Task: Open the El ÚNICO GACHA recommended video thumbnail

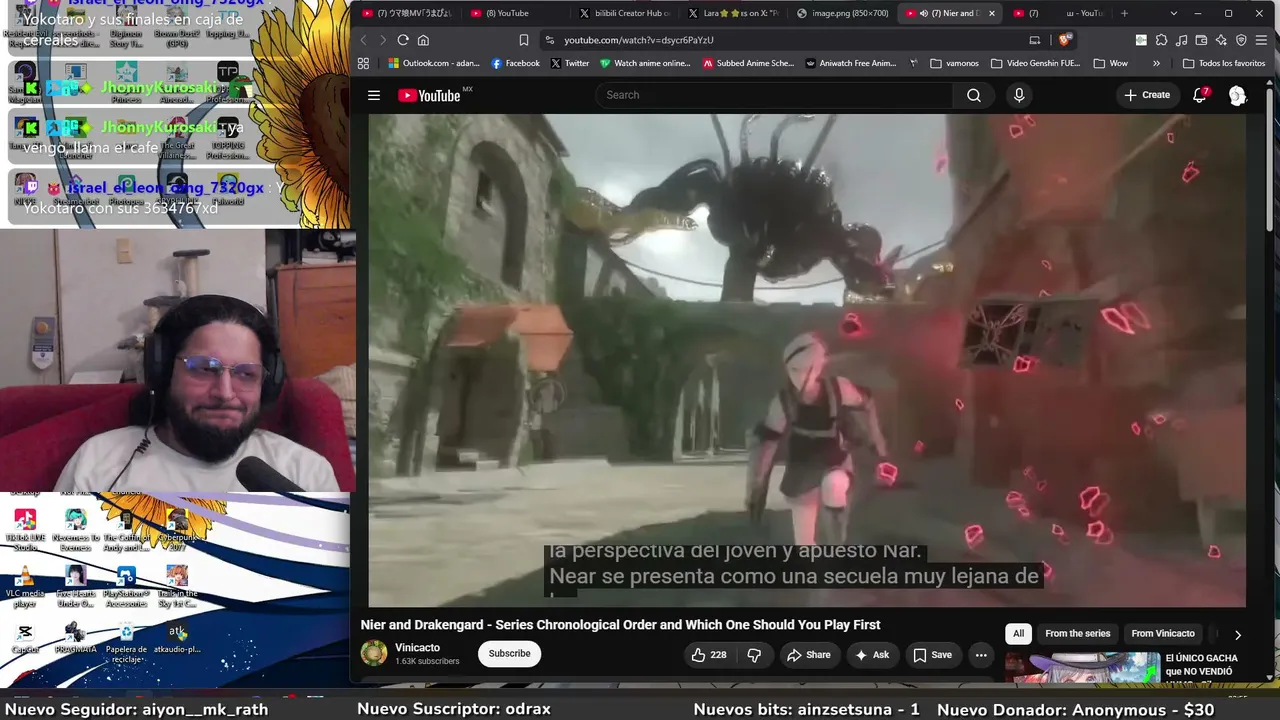Action: point(1083,667)
